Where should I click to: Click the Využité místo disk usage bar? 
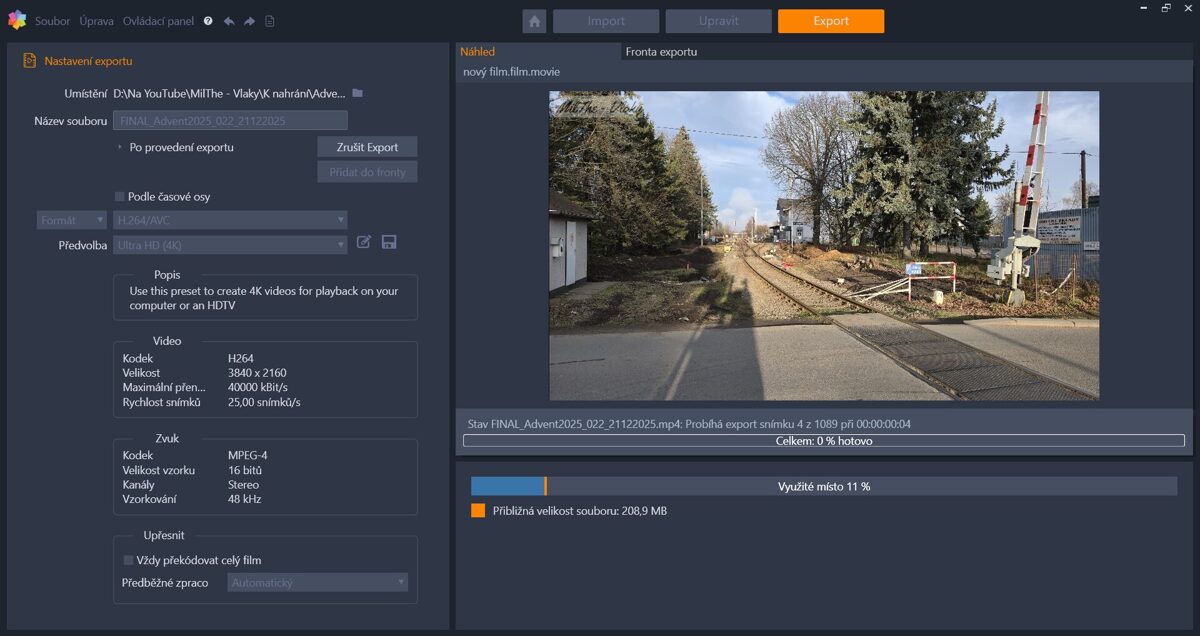823,486
